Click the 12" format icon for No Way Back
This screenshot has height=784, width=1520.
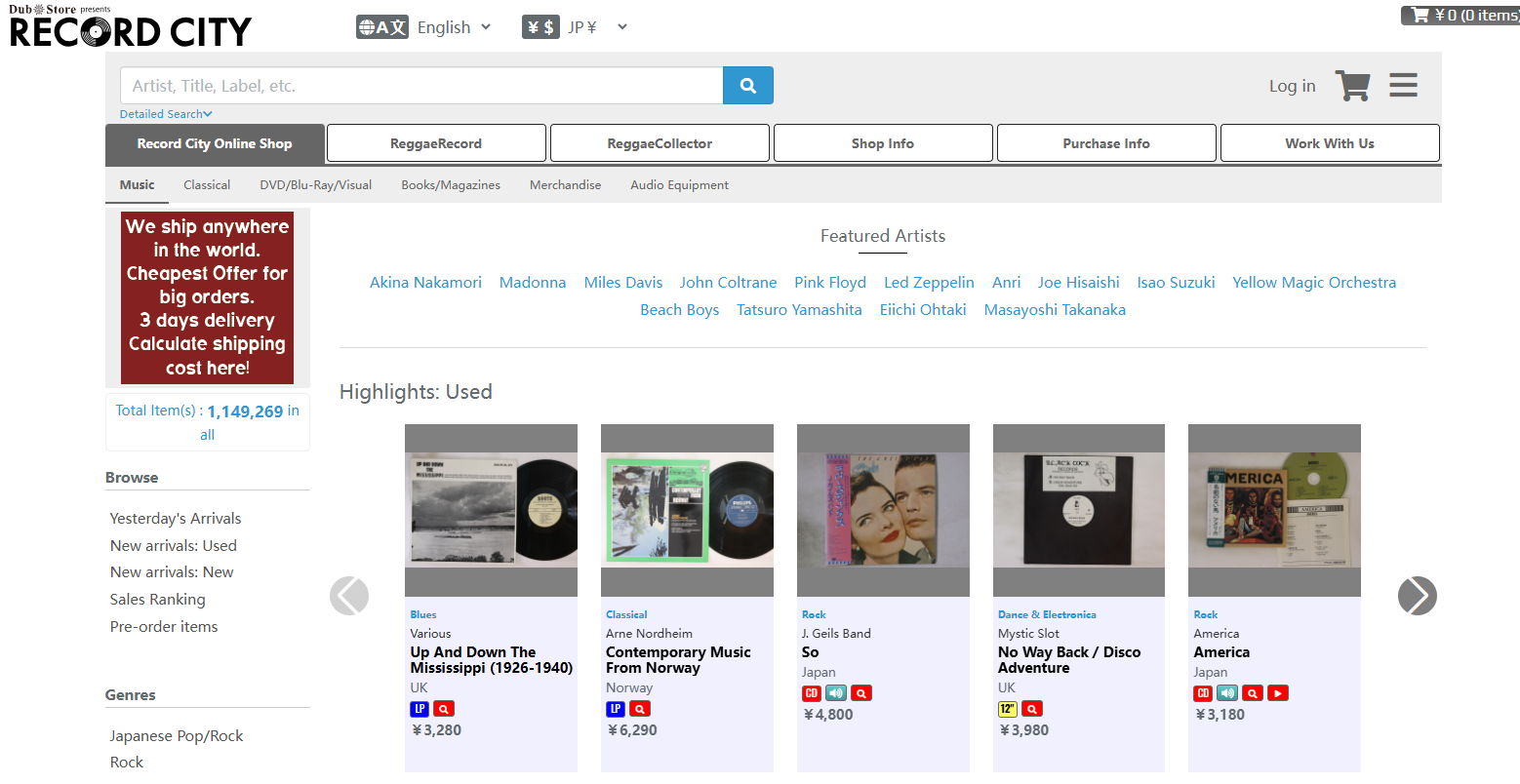tap(1007, 709)
